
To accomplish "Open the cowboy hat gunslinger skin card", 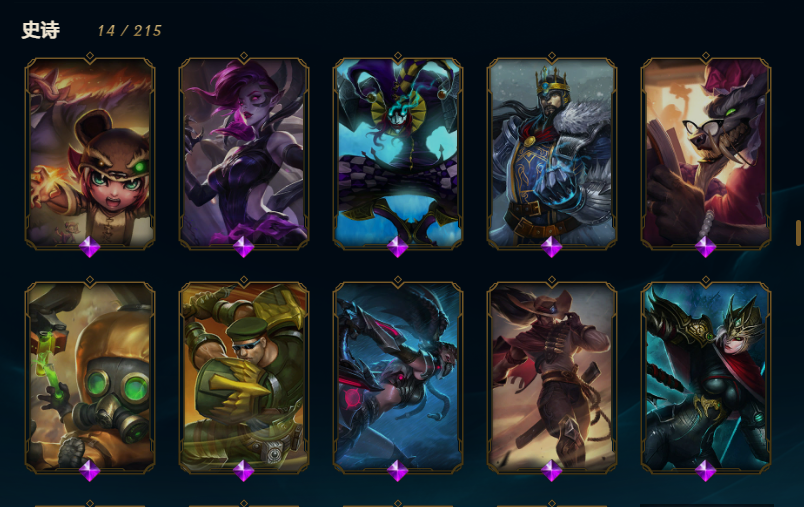I will 552,376.
